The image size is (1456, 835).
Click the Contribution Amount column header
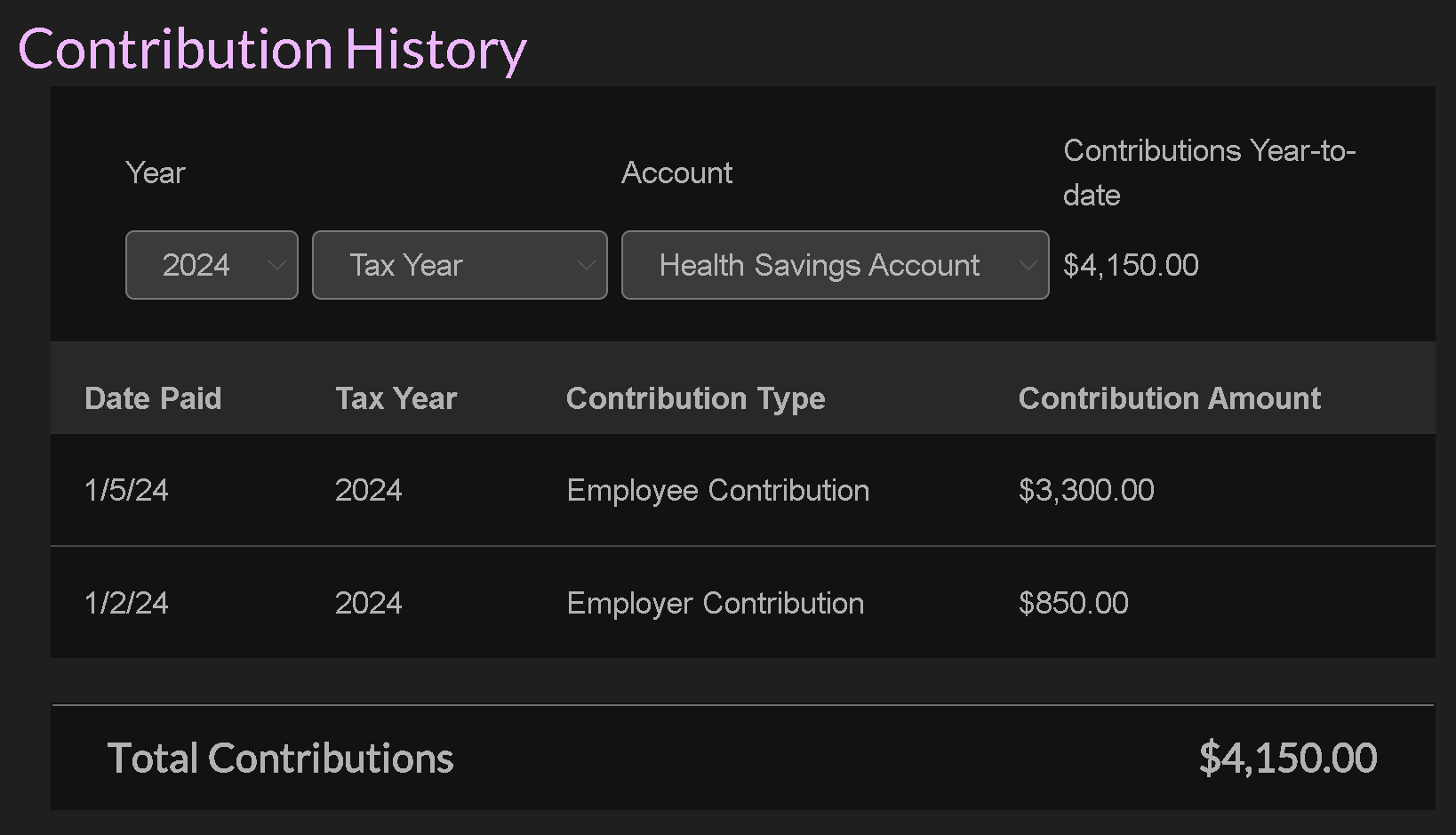pos(1169,398)
